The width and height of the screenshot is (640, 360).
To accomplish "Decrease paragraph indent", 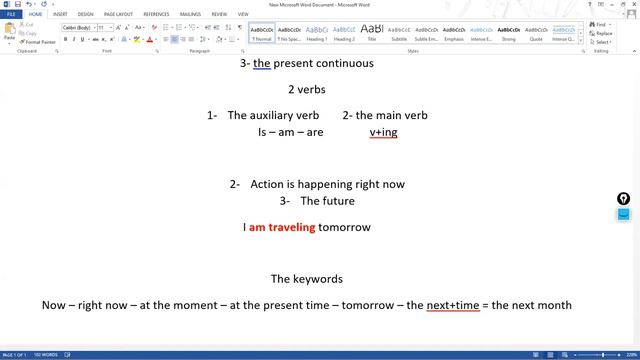I will (x=207, y=27).
